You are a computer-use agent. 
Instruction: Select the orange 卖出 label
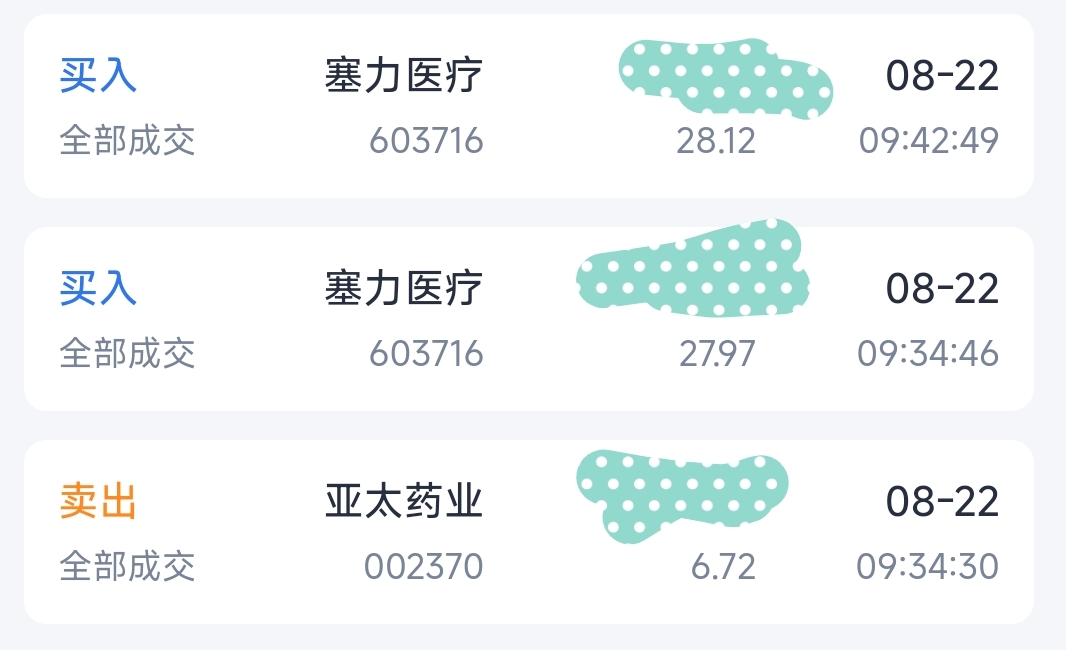coord(98,502)
